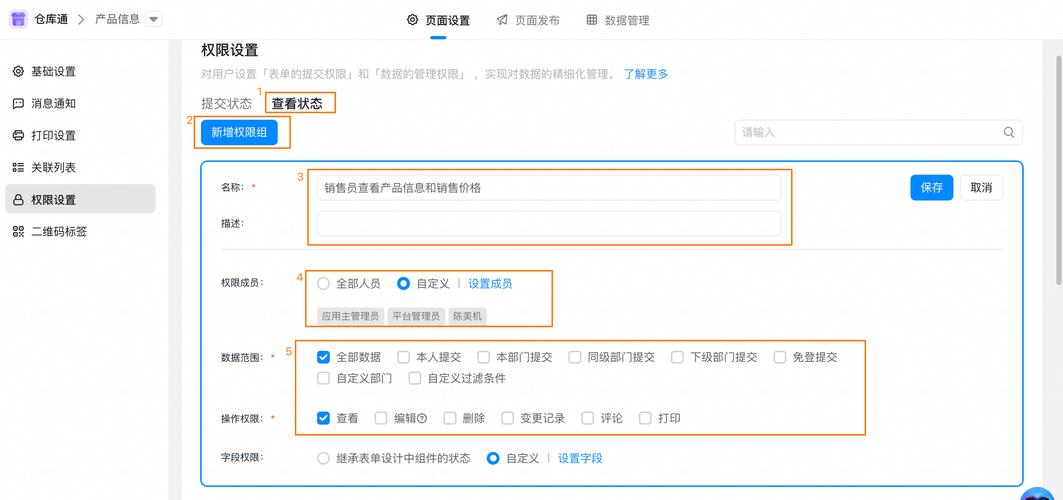This screenshot has height=500, width=1063.
Task: Open the 设置成员 link
Action: 490,284
